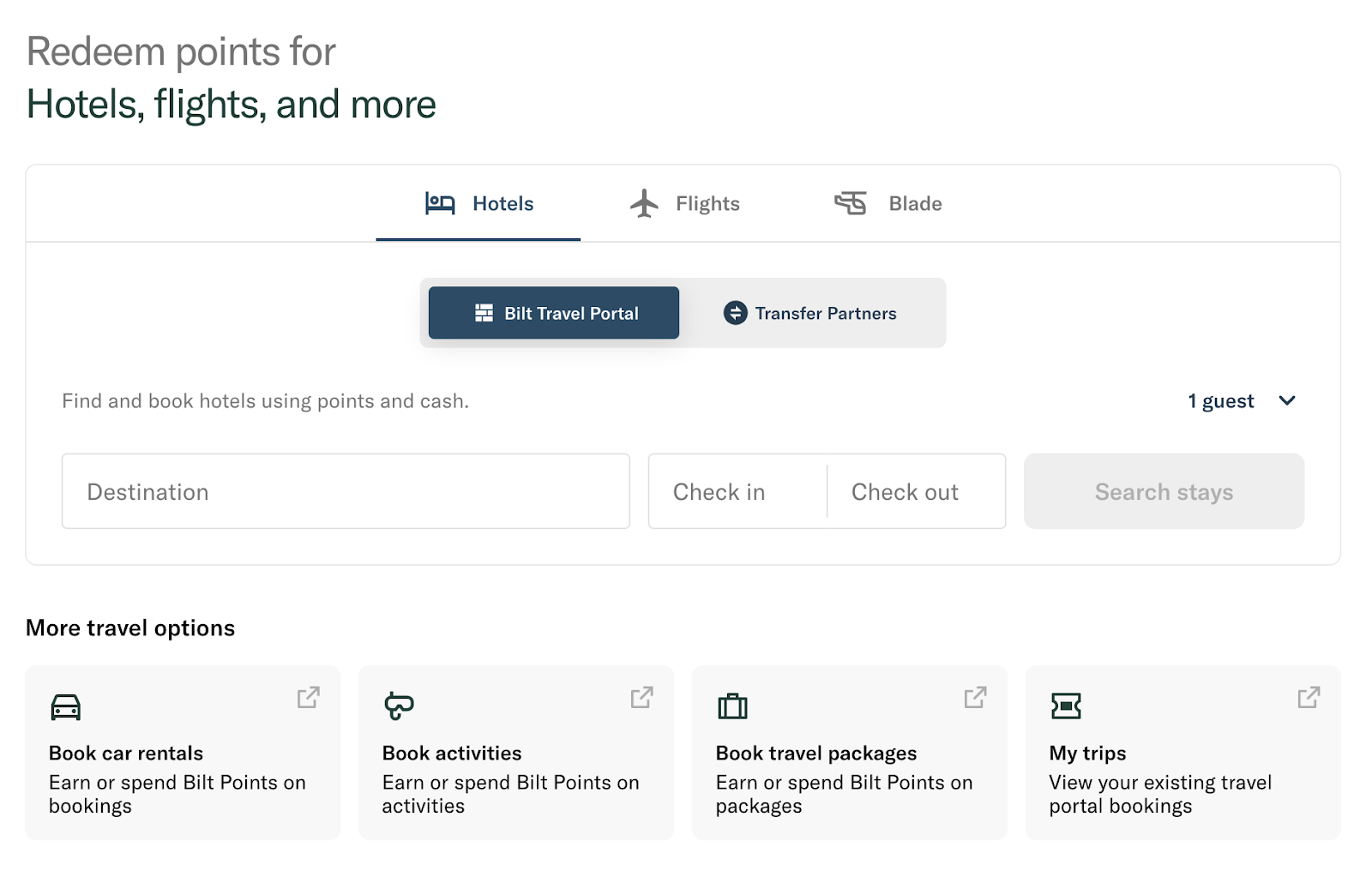Image resolution: width=1372 pixels, height=877 pixels.
Task: Click the bed icon on Hotels tab
Action: [x=440, y=204]
